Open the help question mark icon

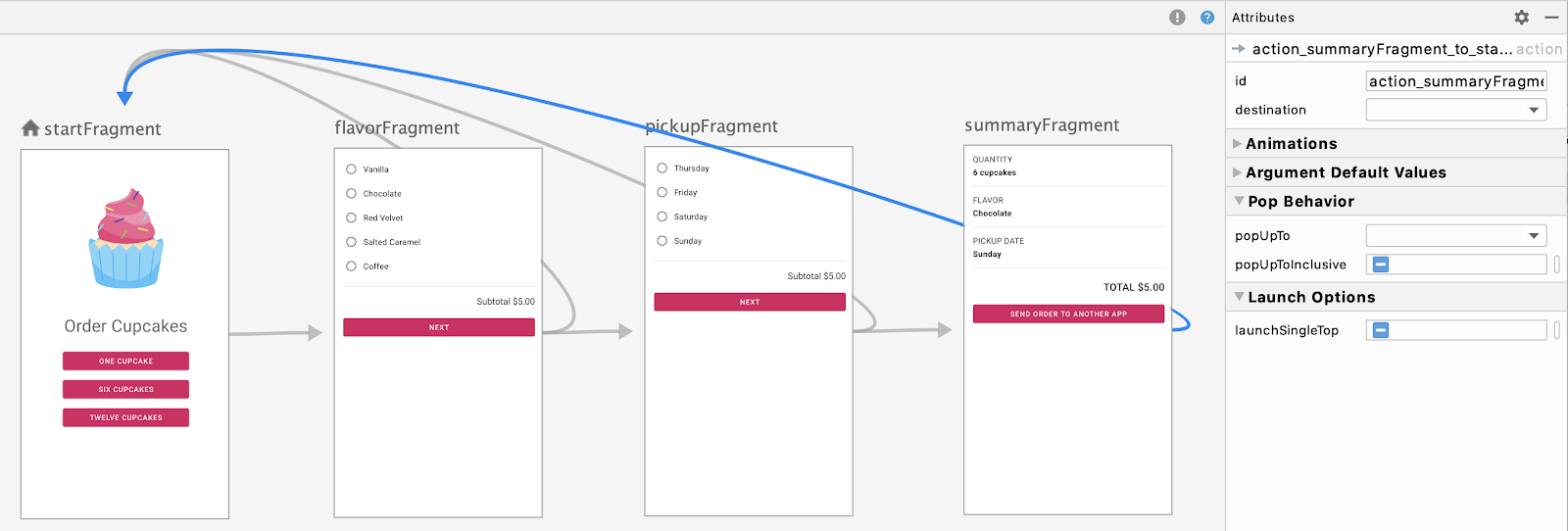coord(1207,18)
